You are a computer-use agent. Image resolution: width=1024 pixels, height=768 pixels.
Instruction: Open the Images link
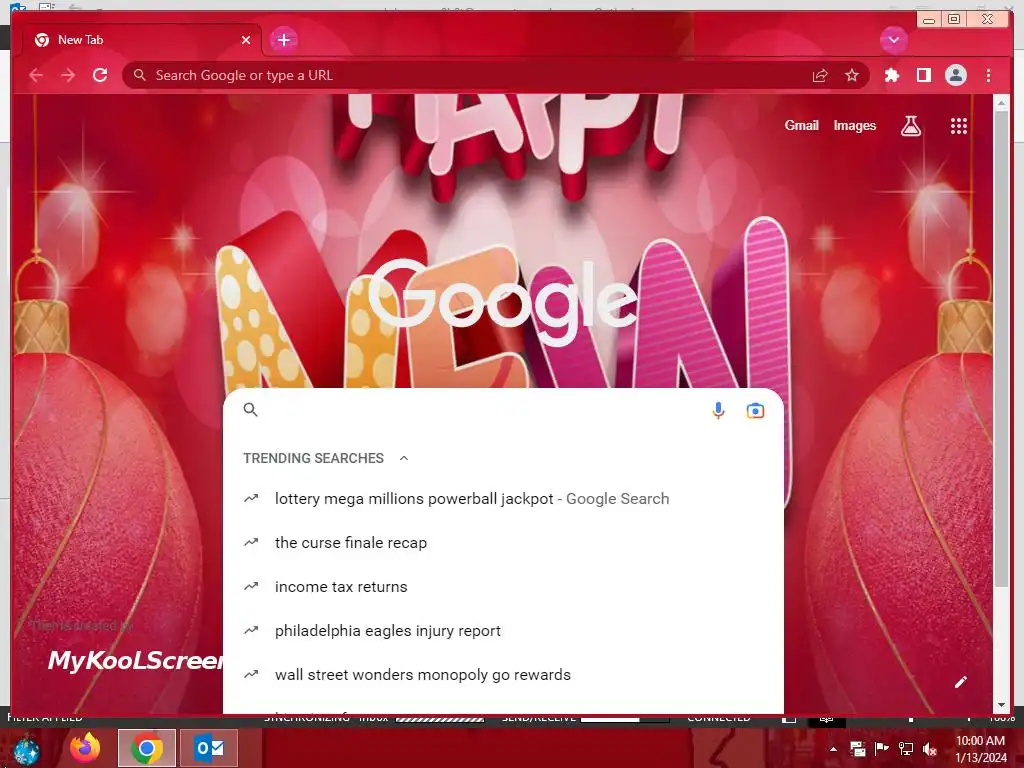pyautogui.click(x=854, y=125)
